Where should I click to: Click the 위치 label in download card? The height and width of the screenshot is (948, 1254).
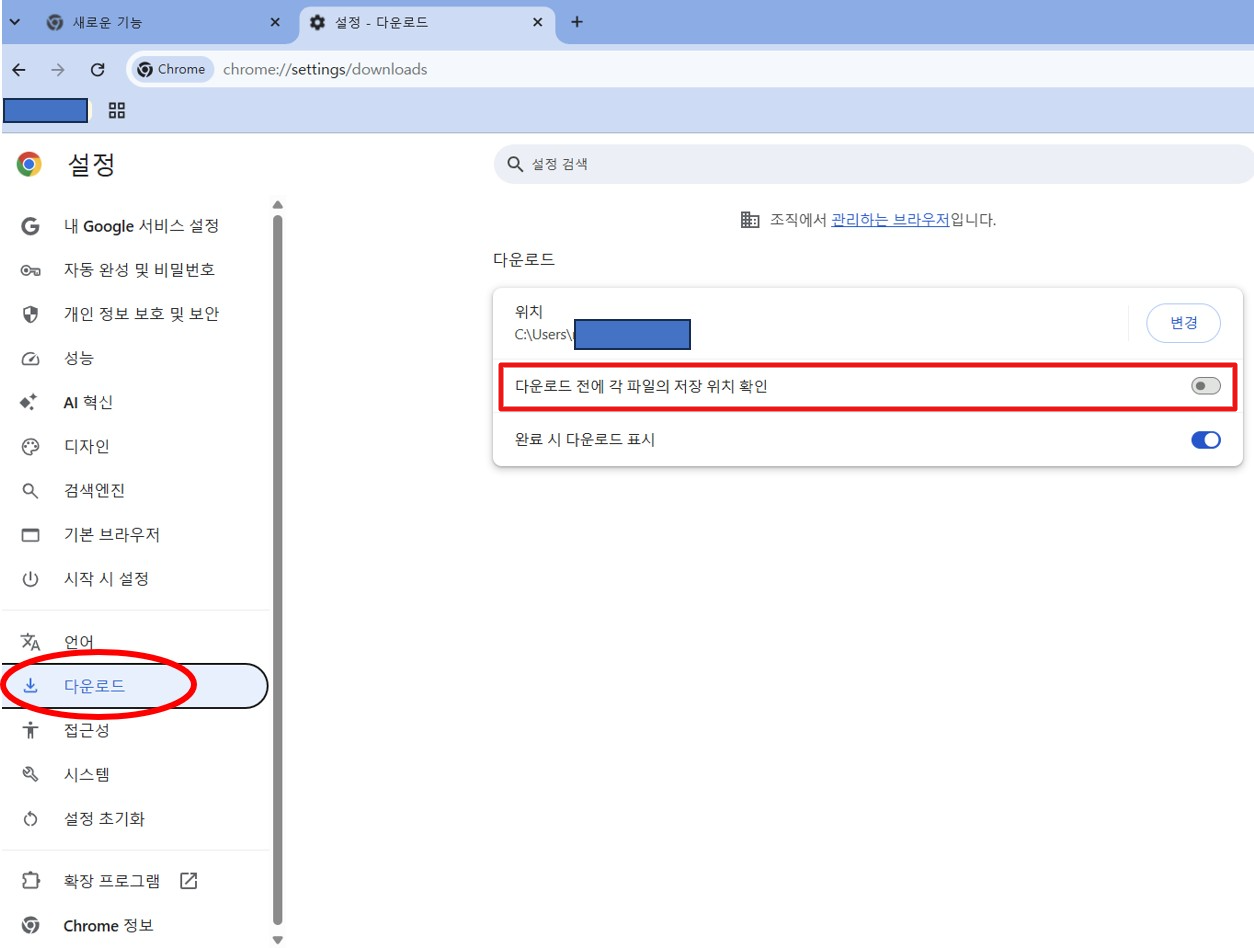click(528, 312)
